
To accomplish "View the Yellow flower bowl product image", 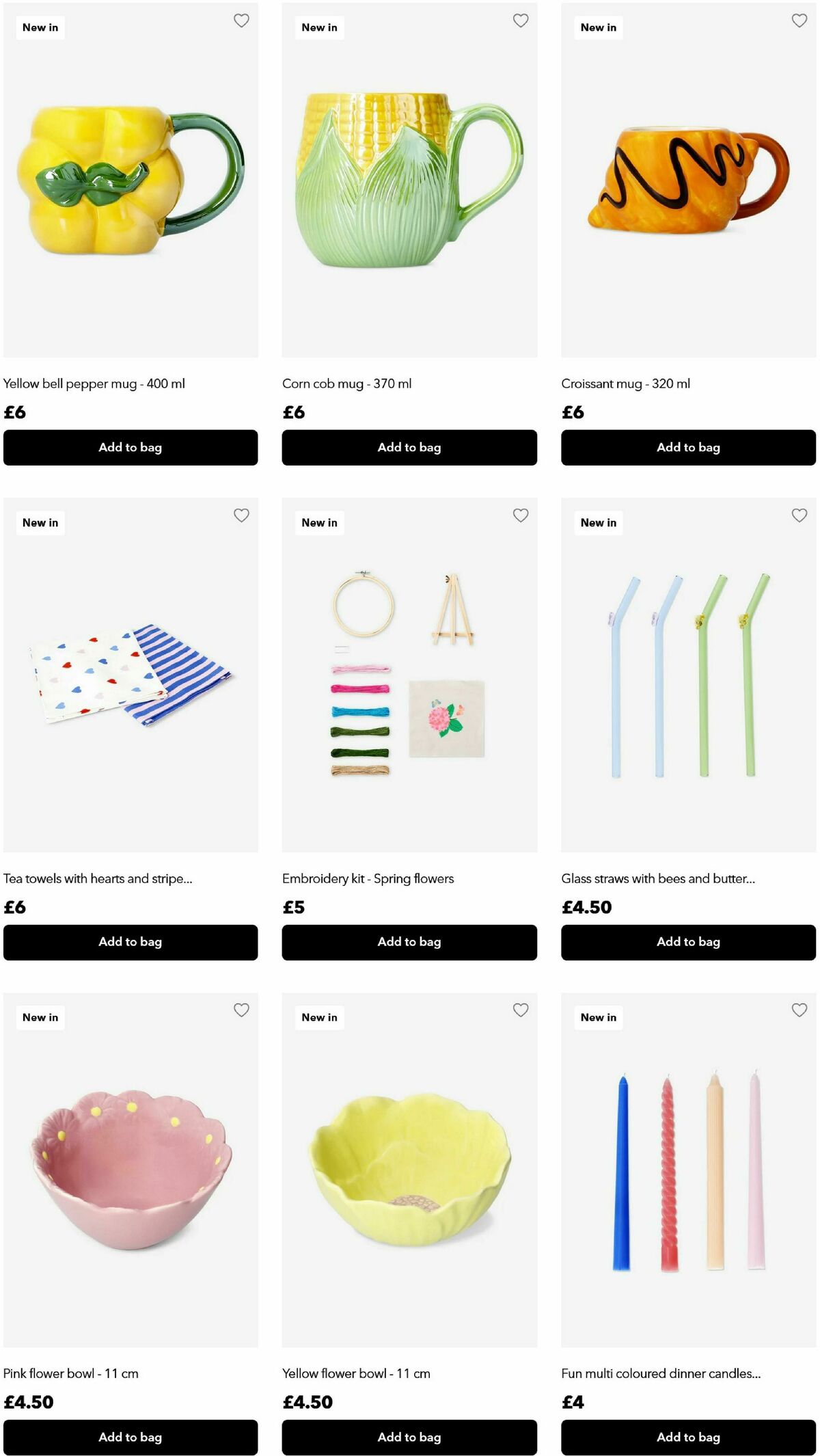I will click(409, 1170).
